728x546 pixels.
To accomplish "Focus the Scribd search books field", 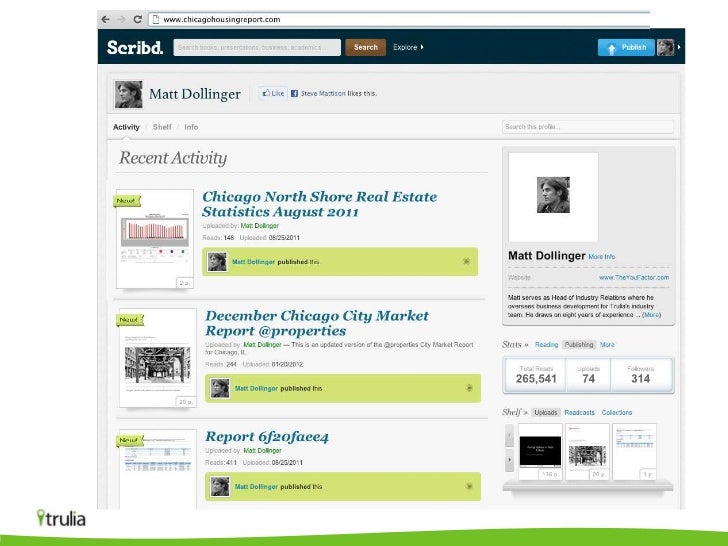I will [x=257, y=47].
